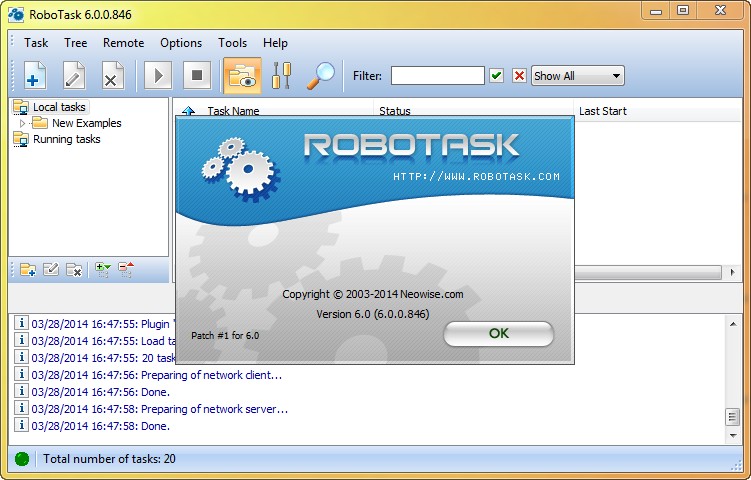Select Running tasks tree node

(67, 139)
